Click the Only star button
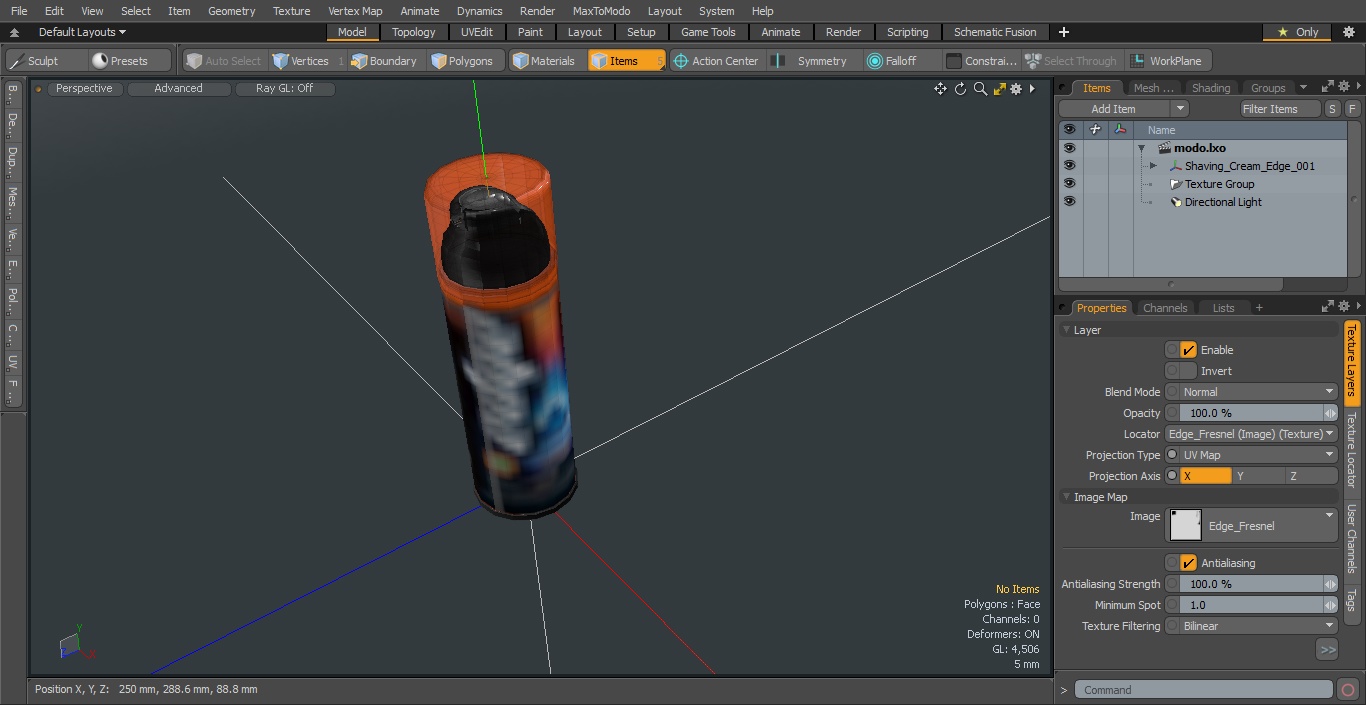 pos(1298,32)
